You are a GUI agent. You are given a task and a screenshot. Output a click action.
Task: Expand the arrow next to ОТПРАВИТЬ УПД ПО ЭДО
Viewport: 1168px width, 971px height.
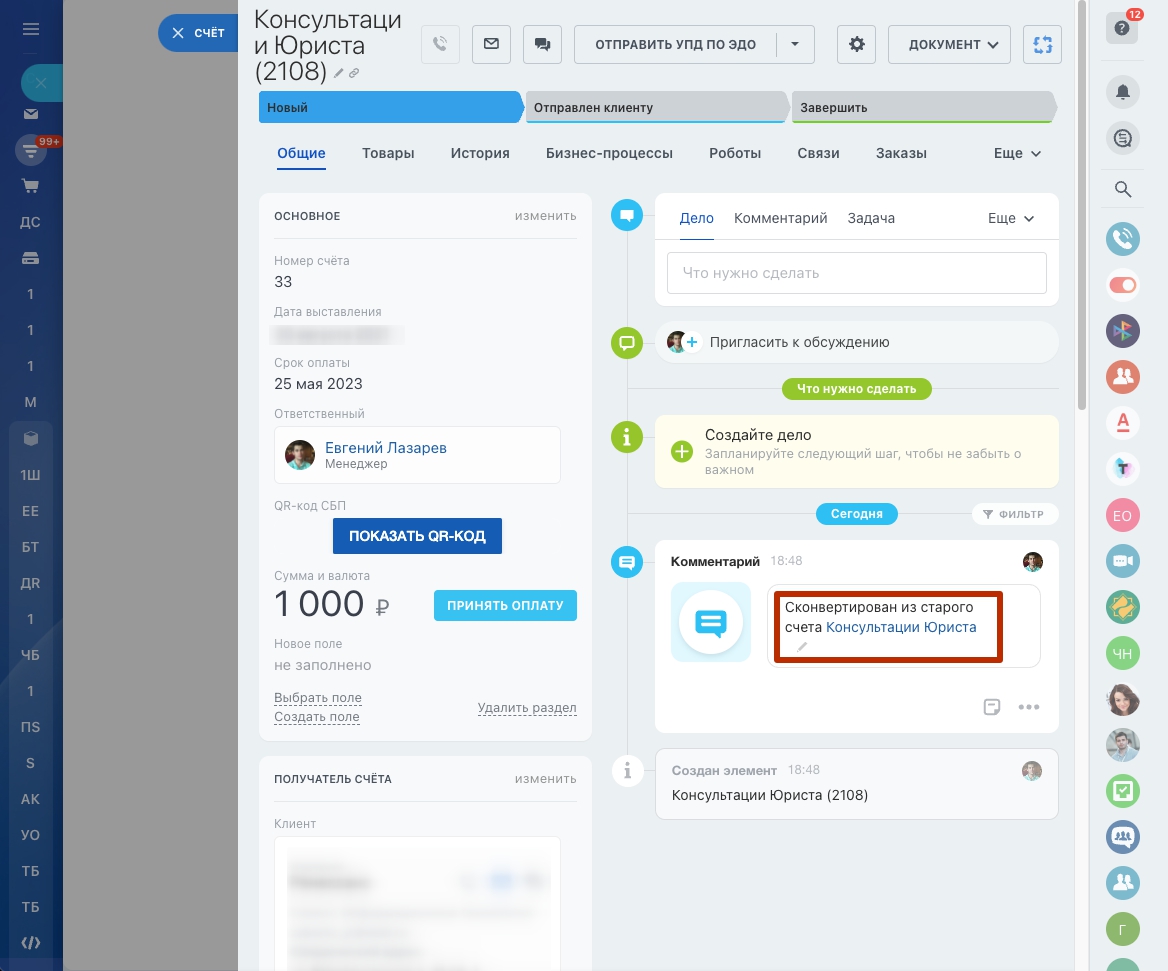pos(795,45)
